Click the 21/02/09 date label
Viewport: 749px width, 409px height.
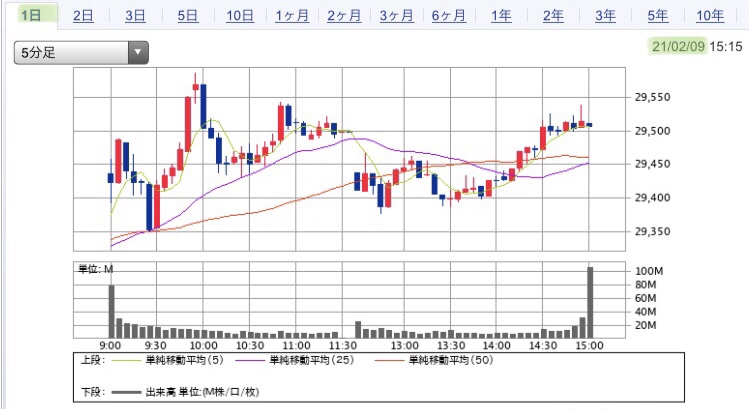pos(678,46)
